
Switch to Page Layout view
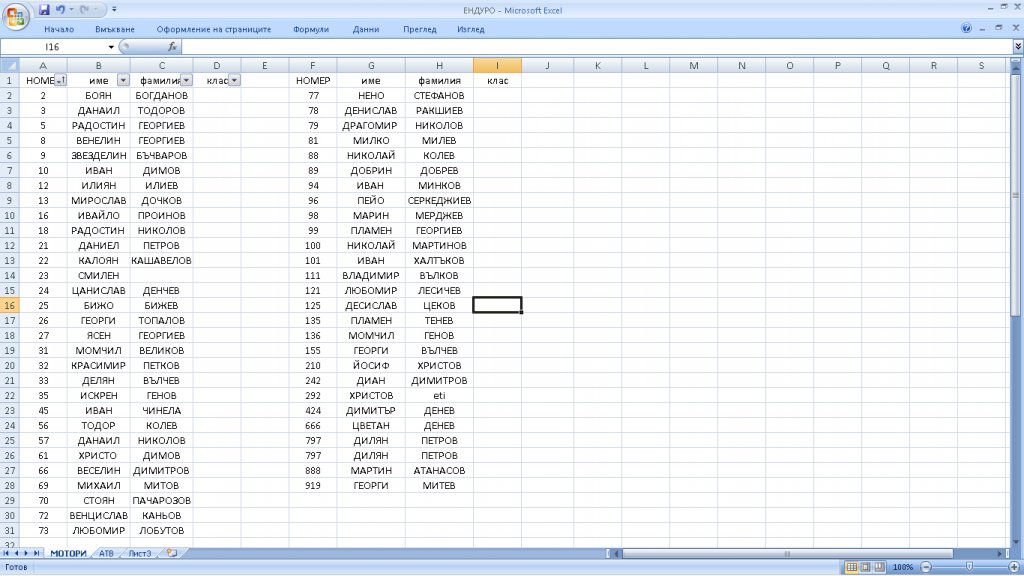[x=865, y=567]
